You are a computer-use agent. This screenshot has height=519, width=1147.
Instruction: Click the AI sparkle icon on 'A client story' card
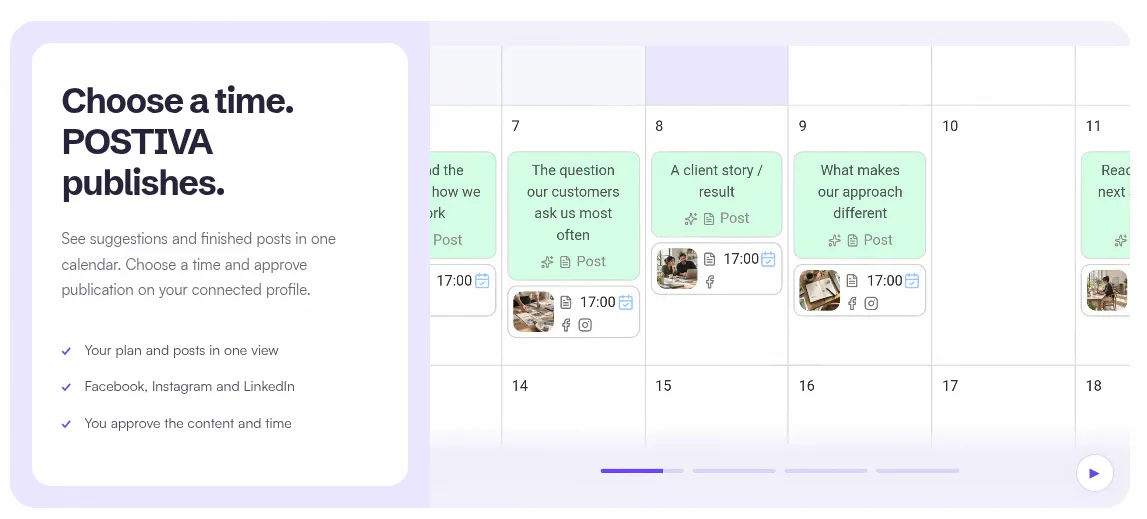click(x=691, y=219)
